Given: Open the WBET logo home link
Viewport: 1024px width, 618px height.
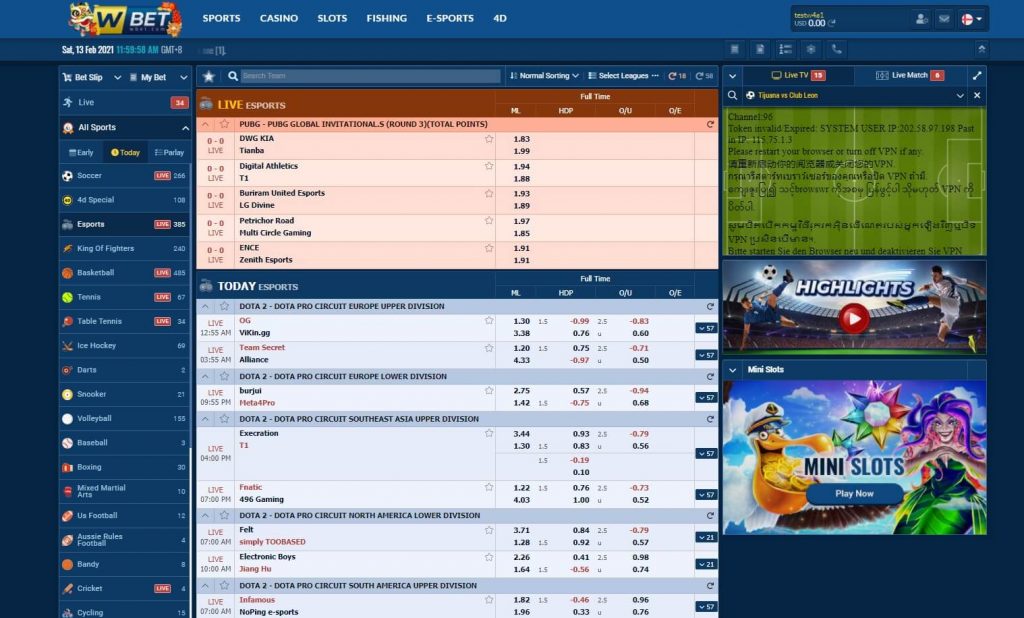Looking at the screenshot, I should pyautogui.click(x=126, y=19).
